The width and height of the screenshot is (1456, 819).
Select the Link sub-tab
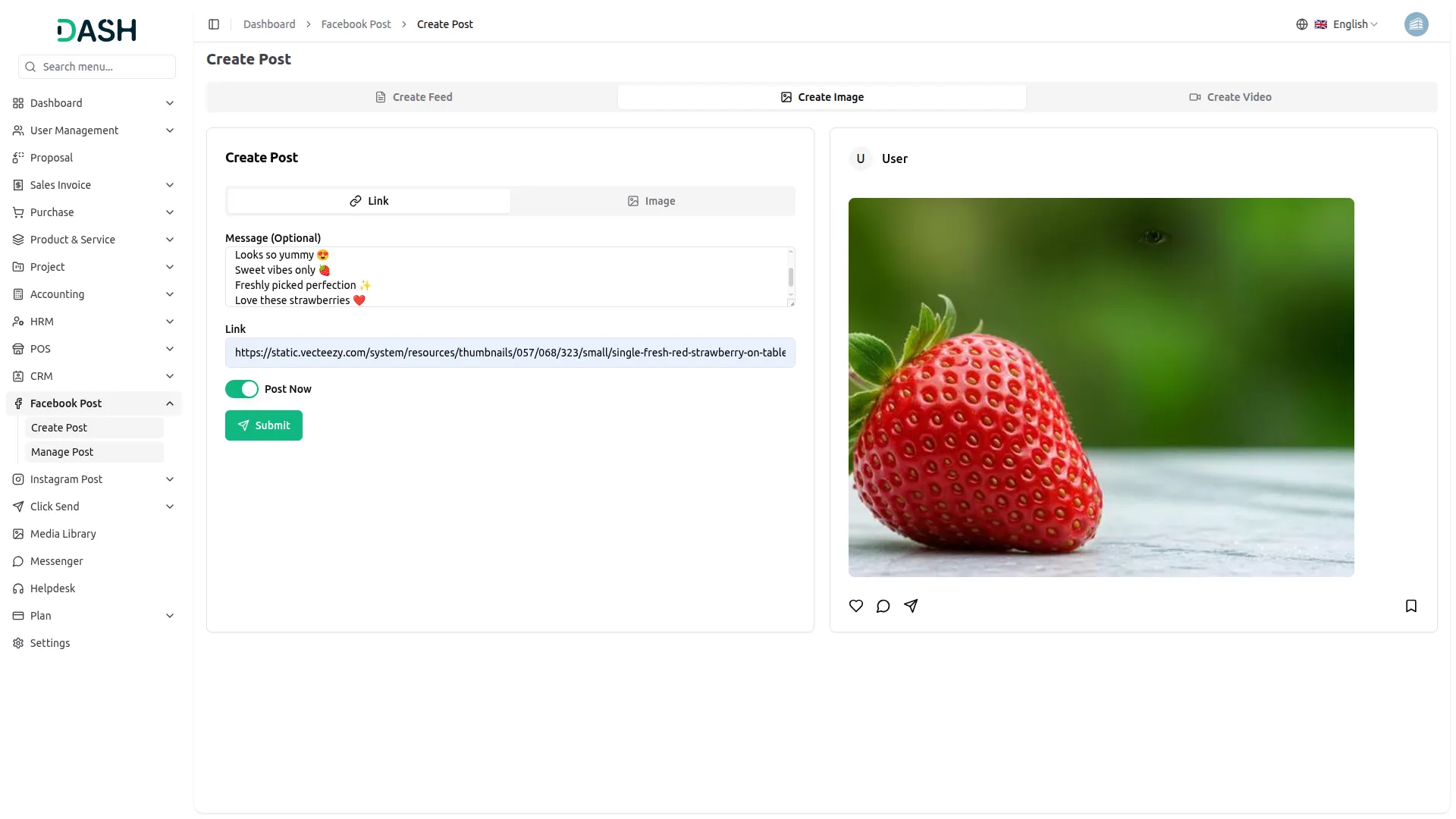tap(369, 201)
